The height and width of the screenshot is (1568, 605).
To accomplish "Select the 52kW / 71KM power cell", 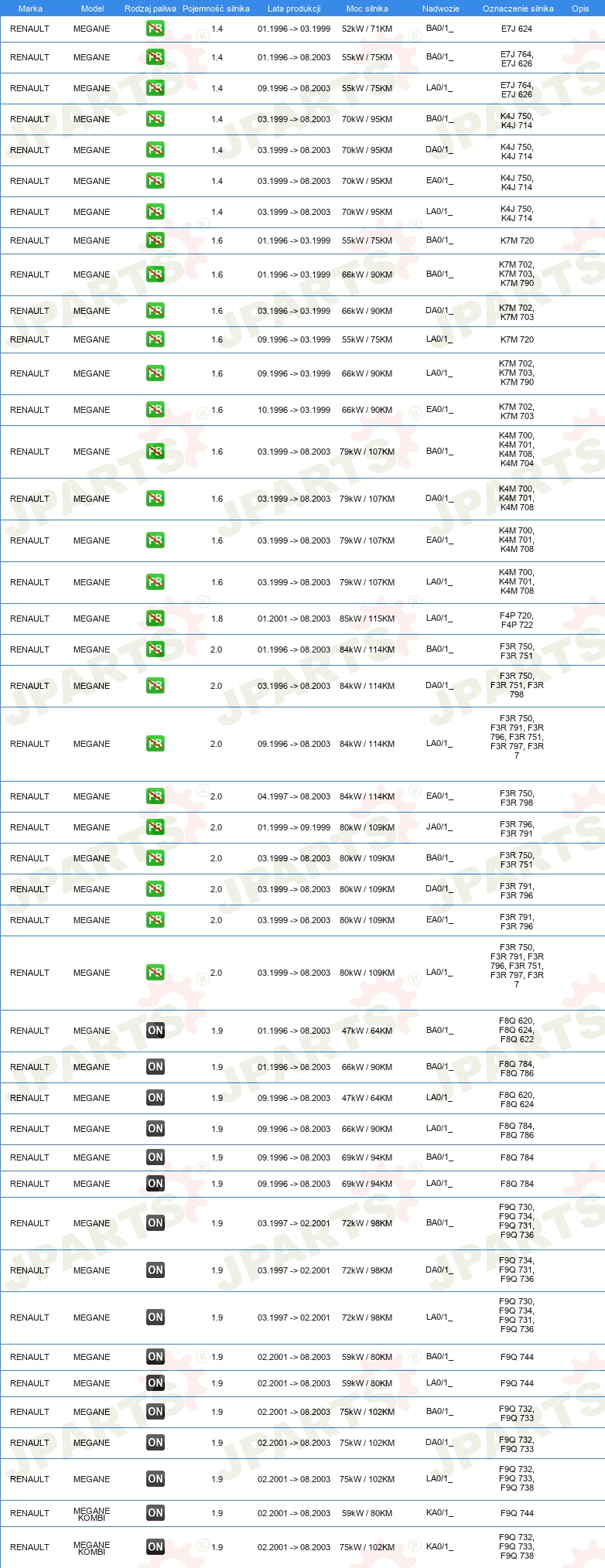I will coord(367,29).
